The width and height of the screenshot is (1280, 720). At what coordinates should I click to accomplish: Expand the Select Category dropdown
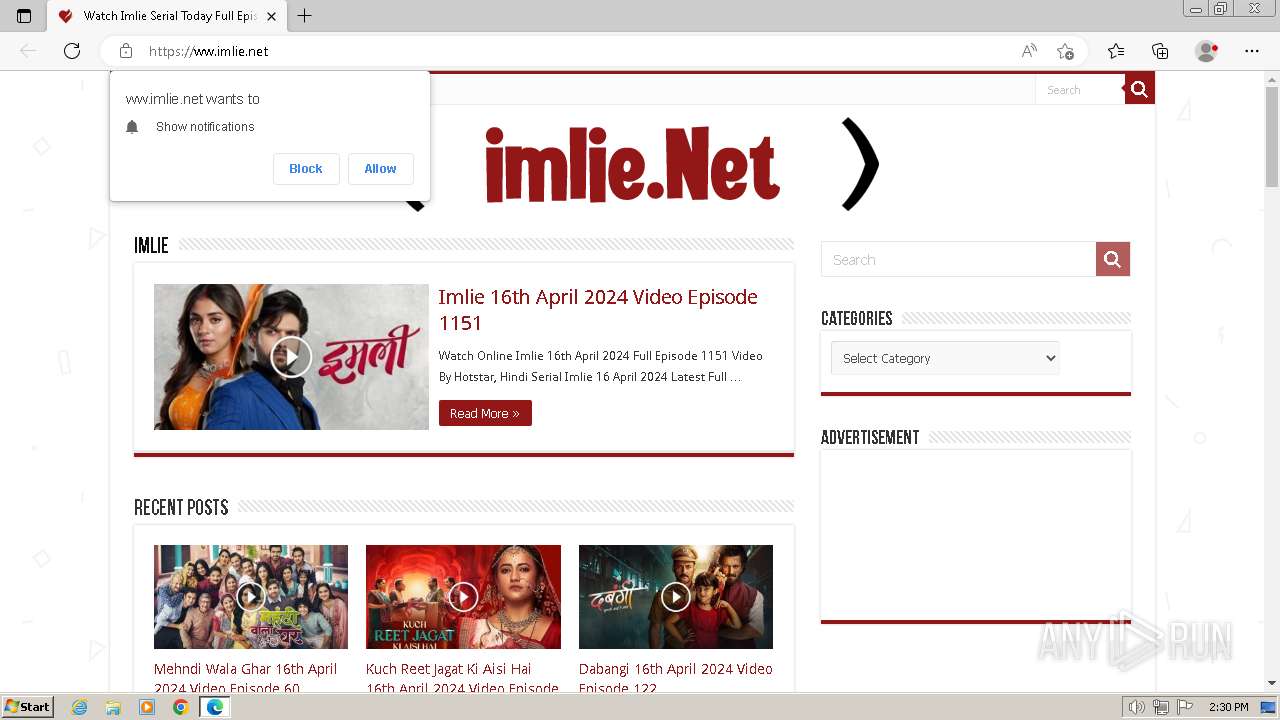click(x=945, y=358)
